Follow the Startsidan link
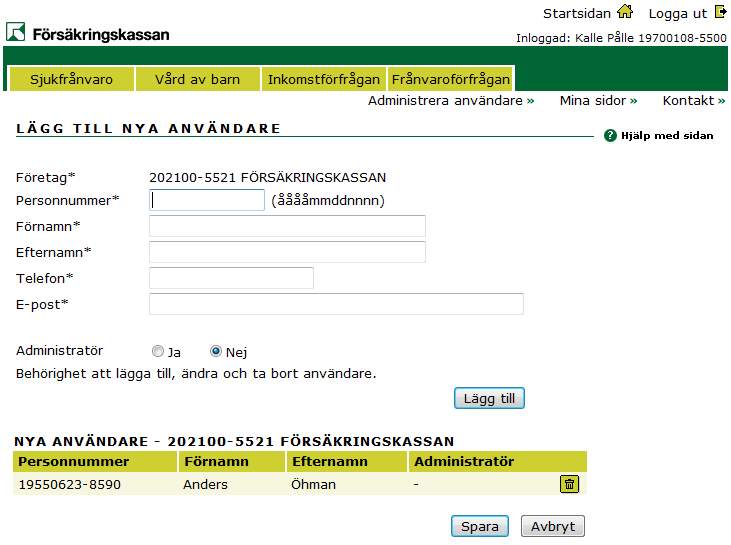Image resolution: width=731 pixels, height=545 pixels. 577,14
